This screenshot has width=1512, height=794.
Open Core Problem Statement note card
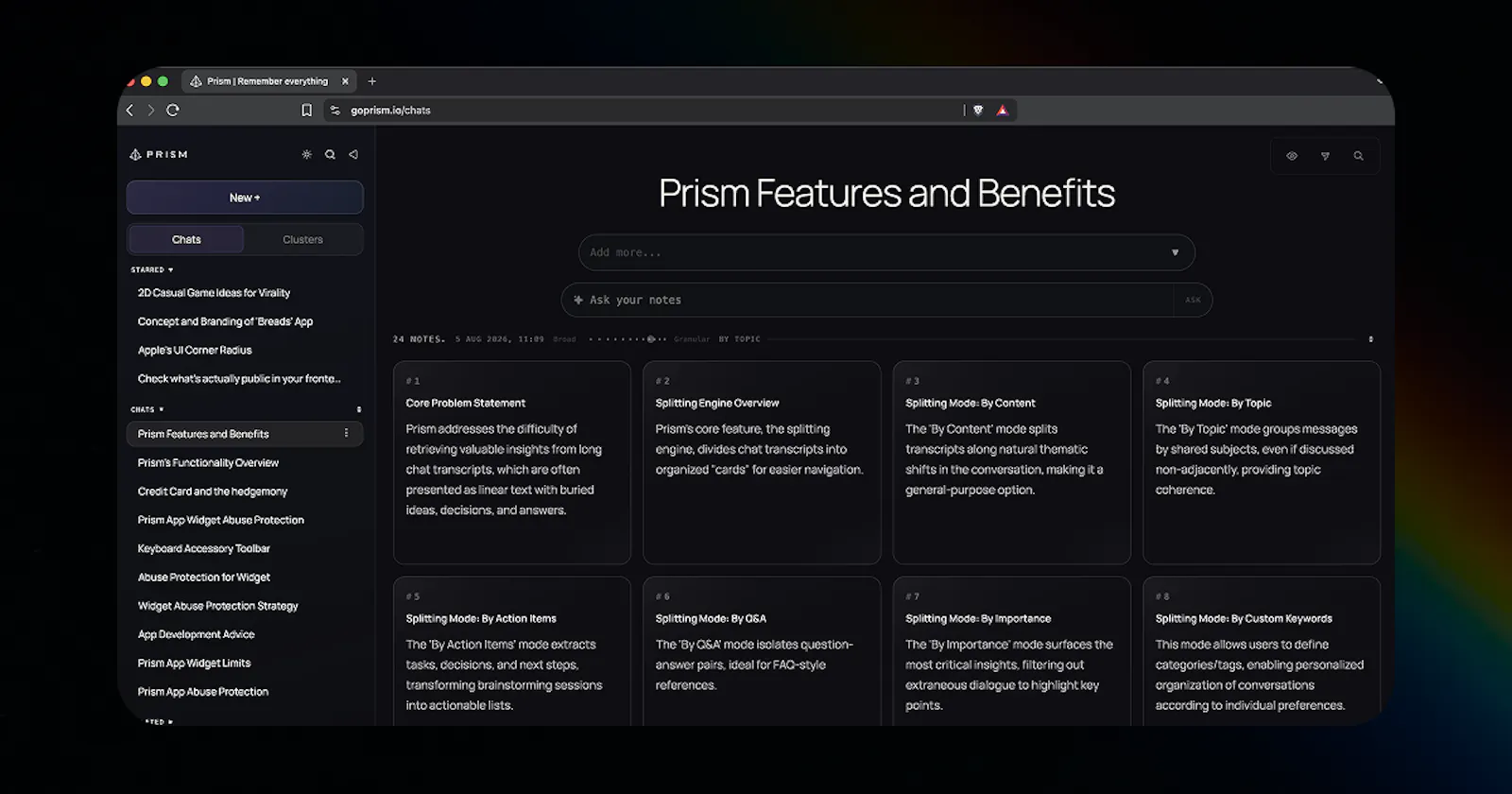(x=512, y=462)
